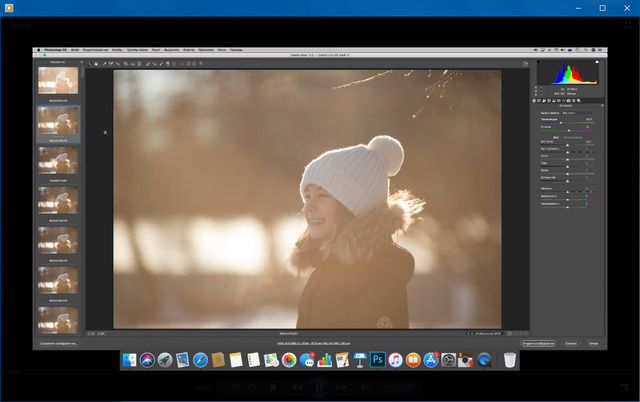Image resolution: width=640 pixels, height=402 pixels.
Task: Open the White Balance preset dropdown
Action: [575, 113]
